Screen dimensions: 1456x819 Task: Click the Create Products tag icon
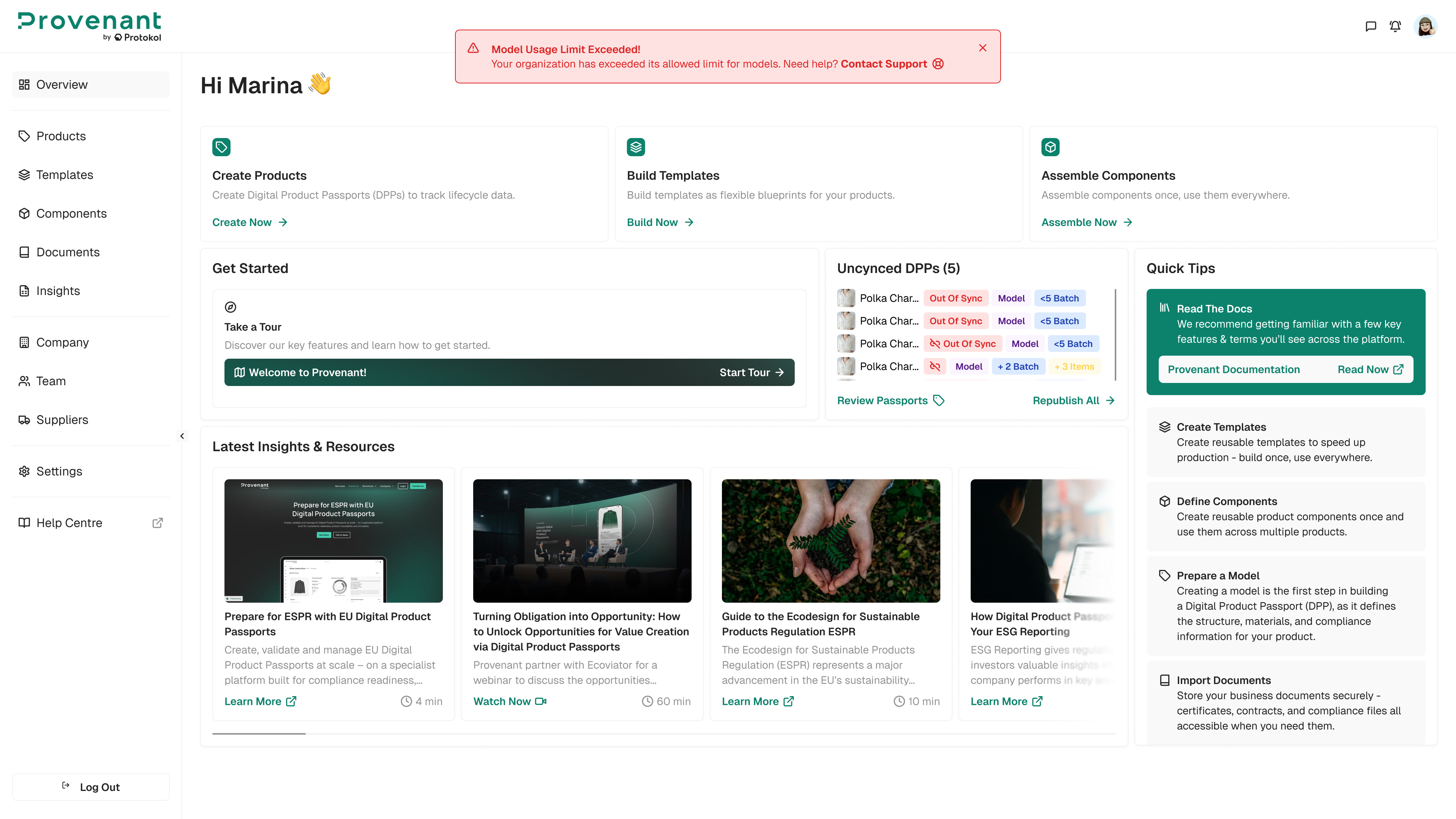(x=221, y=147)
